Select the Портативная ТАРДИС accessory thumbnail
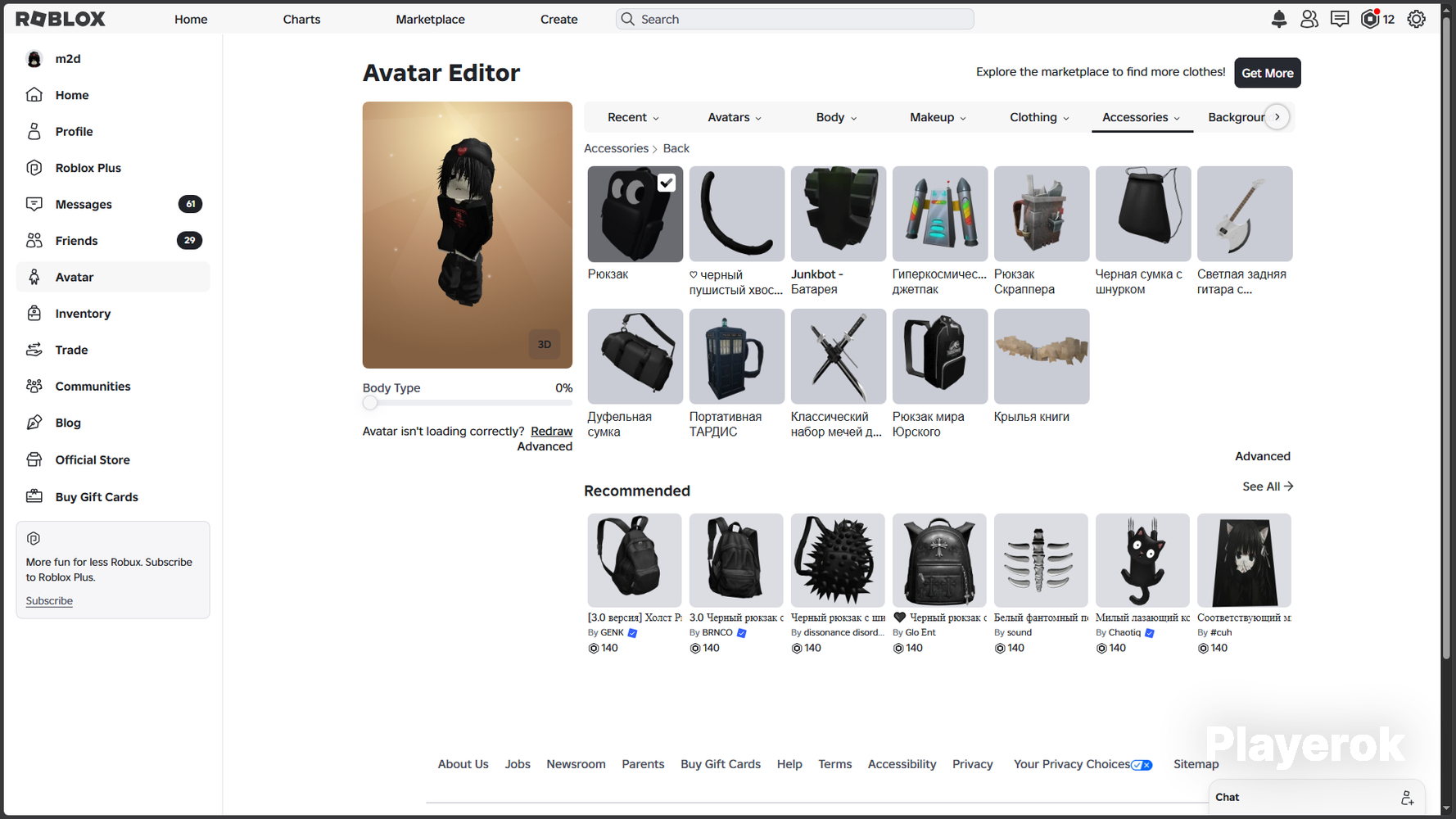Viewport: 1456px width, 819px height. pyautogui.click(x=737, y=356)
